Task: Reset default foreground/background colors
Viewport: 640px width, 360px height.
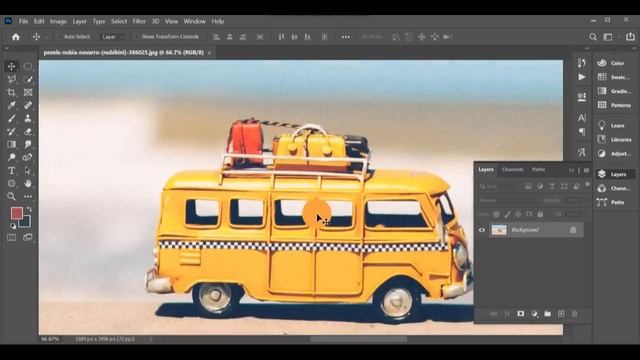Action: (x=13, y=226)
